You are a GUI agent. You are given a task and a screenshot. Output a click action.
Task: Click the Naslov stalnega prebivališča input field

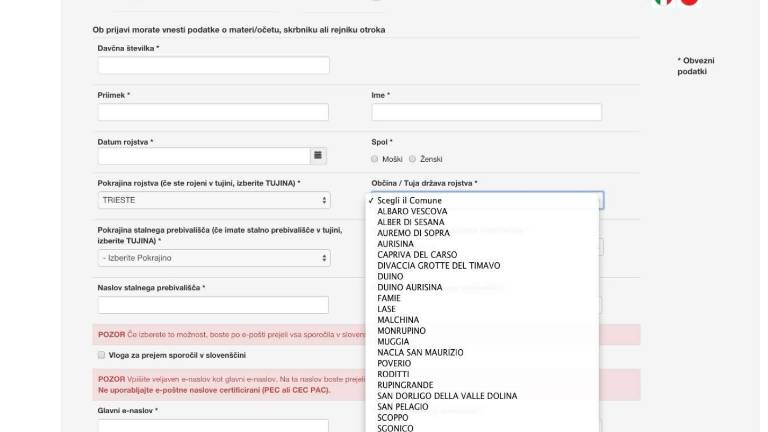(x=214, y=305)
